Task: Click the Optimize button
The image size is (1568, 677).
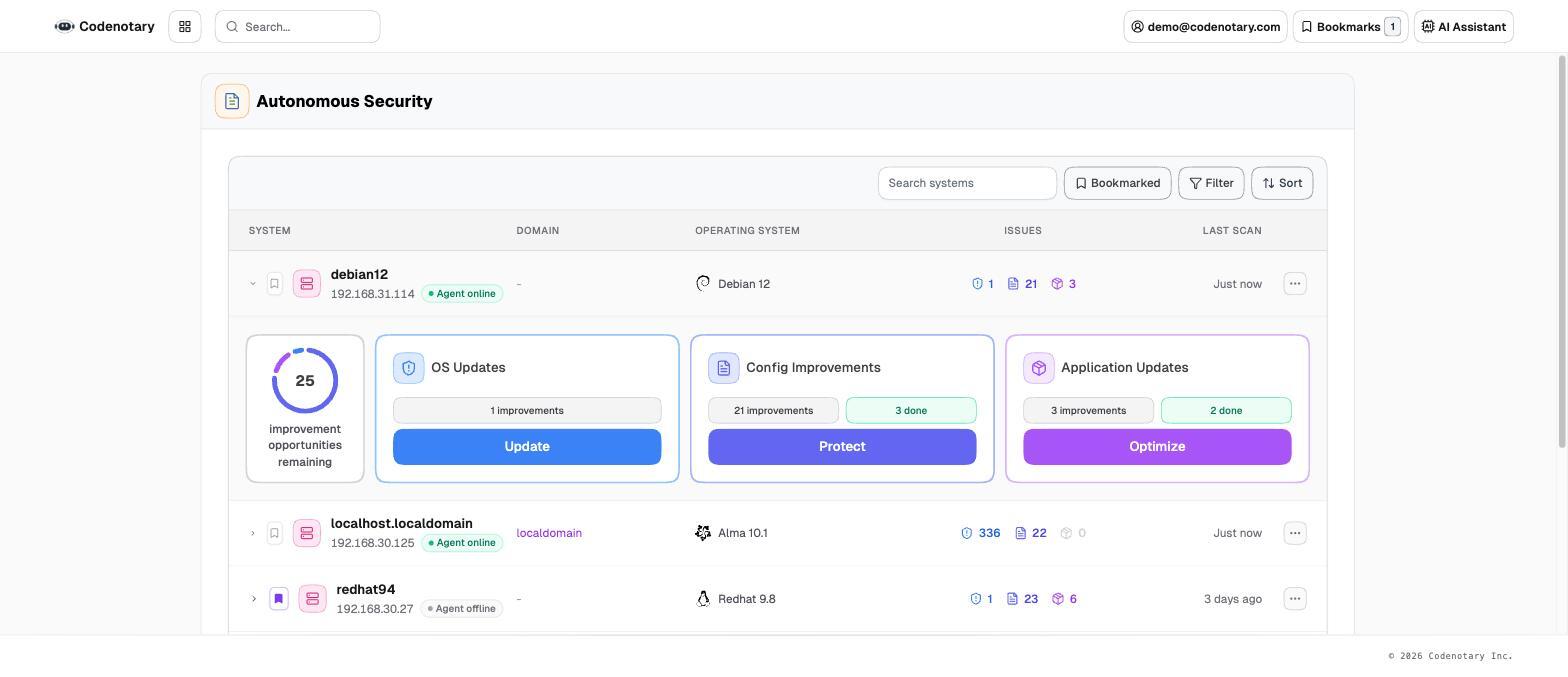Action: pos(1157,447)
